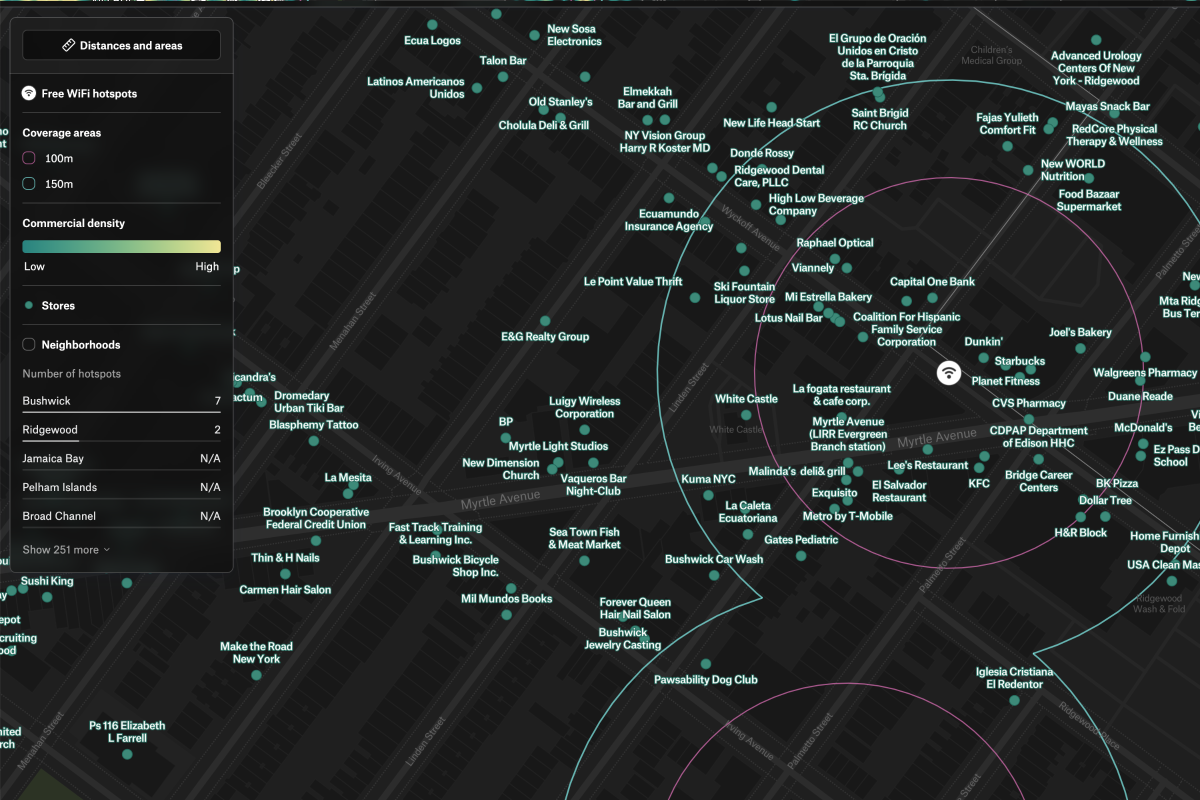The height and width of the screenshot is (800, 1200).
Task: Expand the Show 251 more list
Action: [x=66, y=550]
